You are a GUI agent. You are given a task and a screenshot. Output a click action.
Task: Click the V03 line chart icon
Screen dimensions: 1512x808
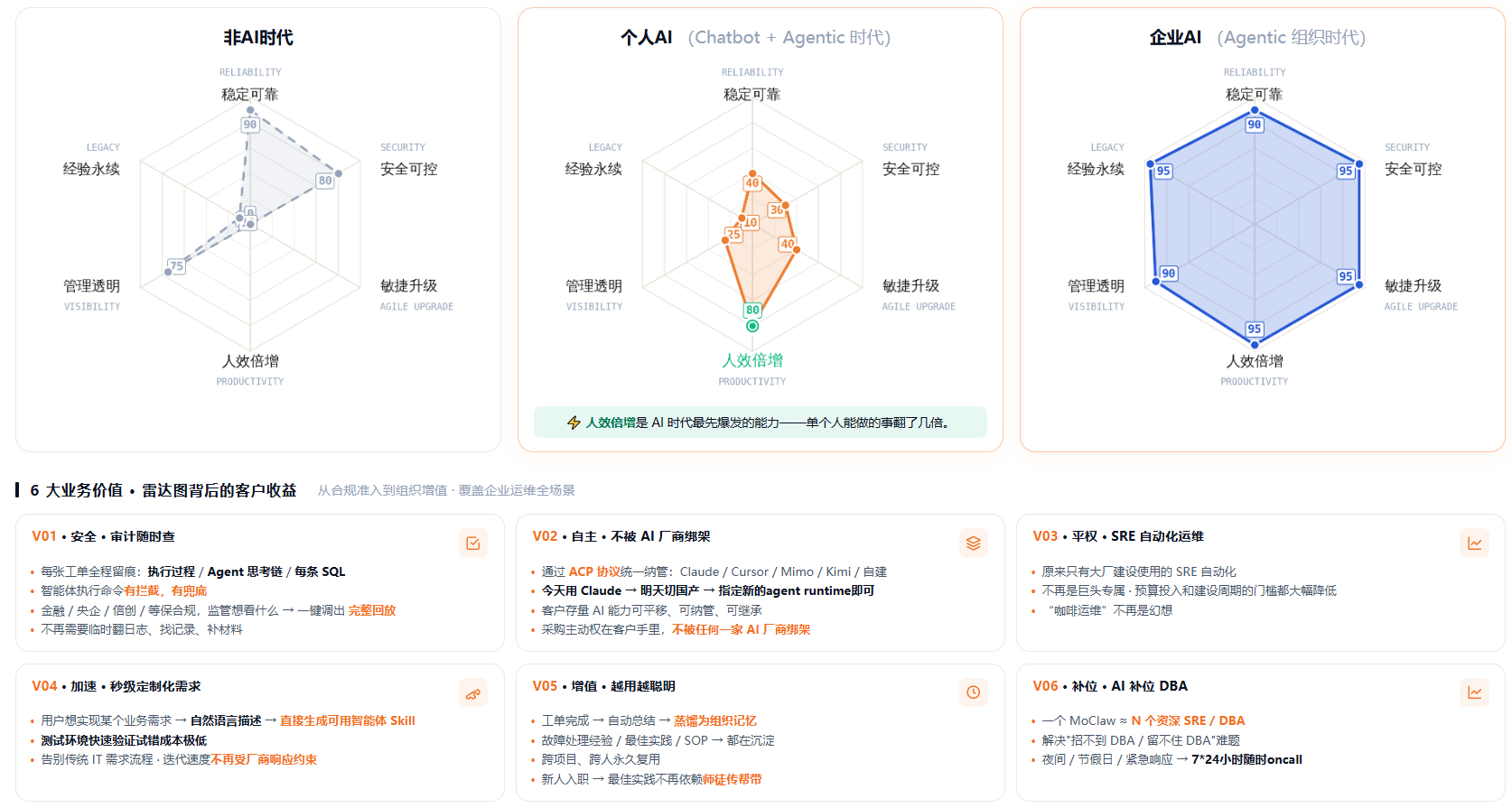pos(1474,543)
